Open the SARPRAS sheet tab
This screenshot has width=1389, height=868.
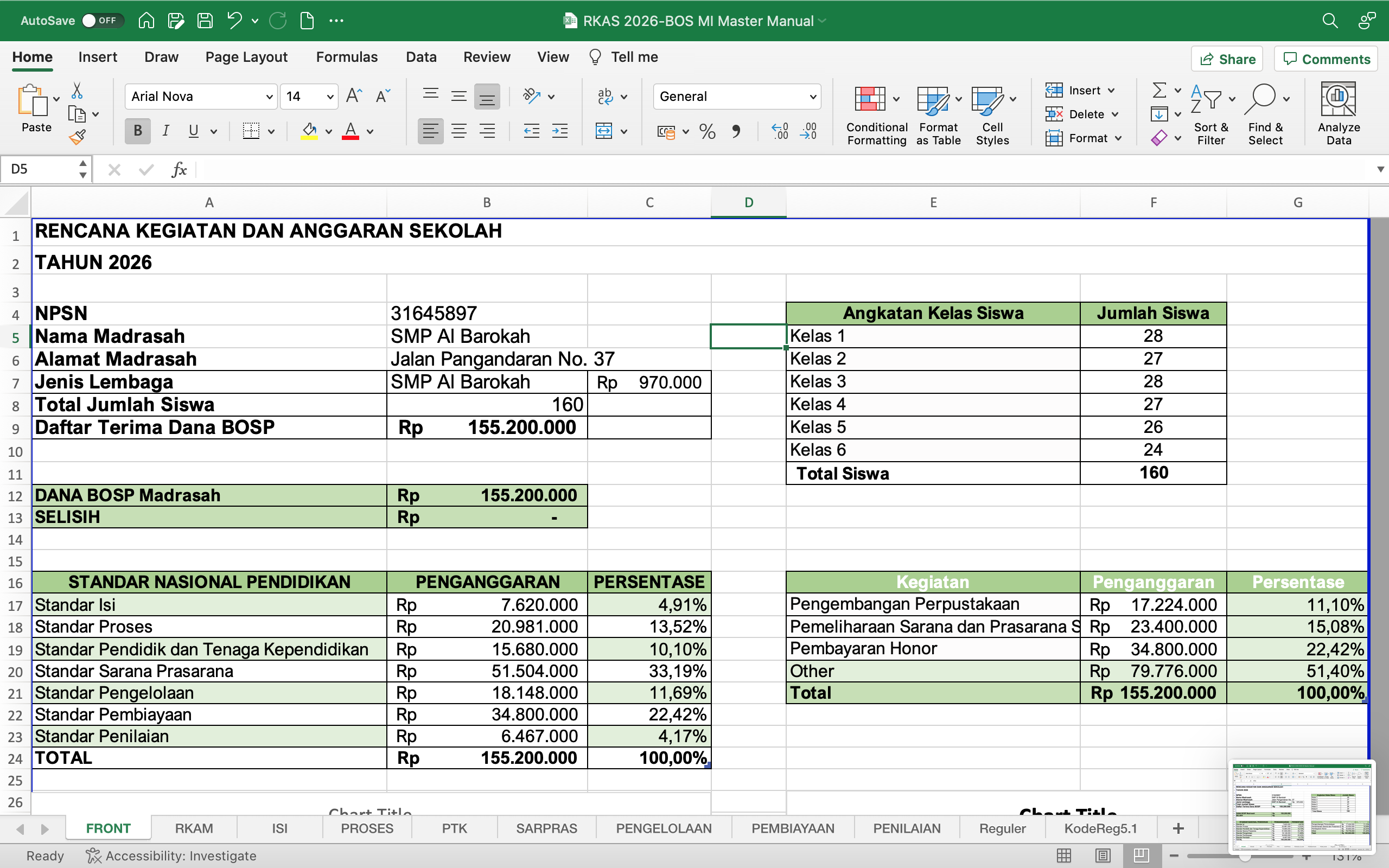tap(546, 828)
